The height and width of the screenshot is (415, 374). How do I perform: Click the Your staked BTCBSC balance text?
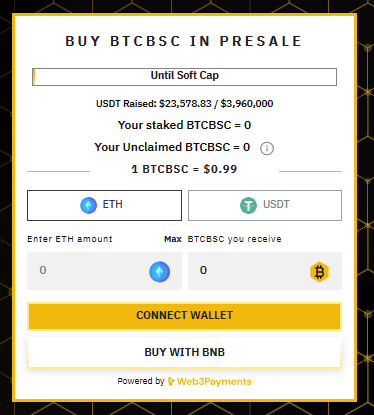click(184, 125)
